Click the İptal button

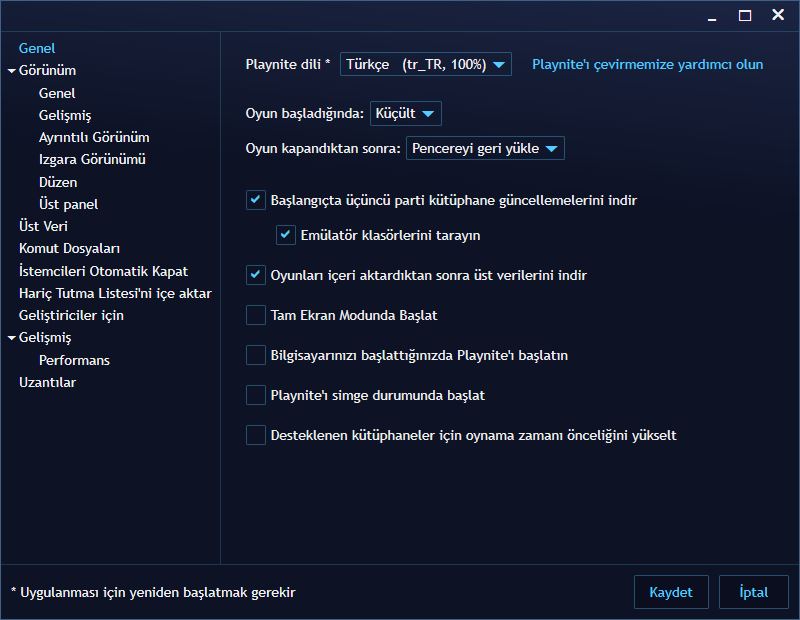tap(754, 592)
